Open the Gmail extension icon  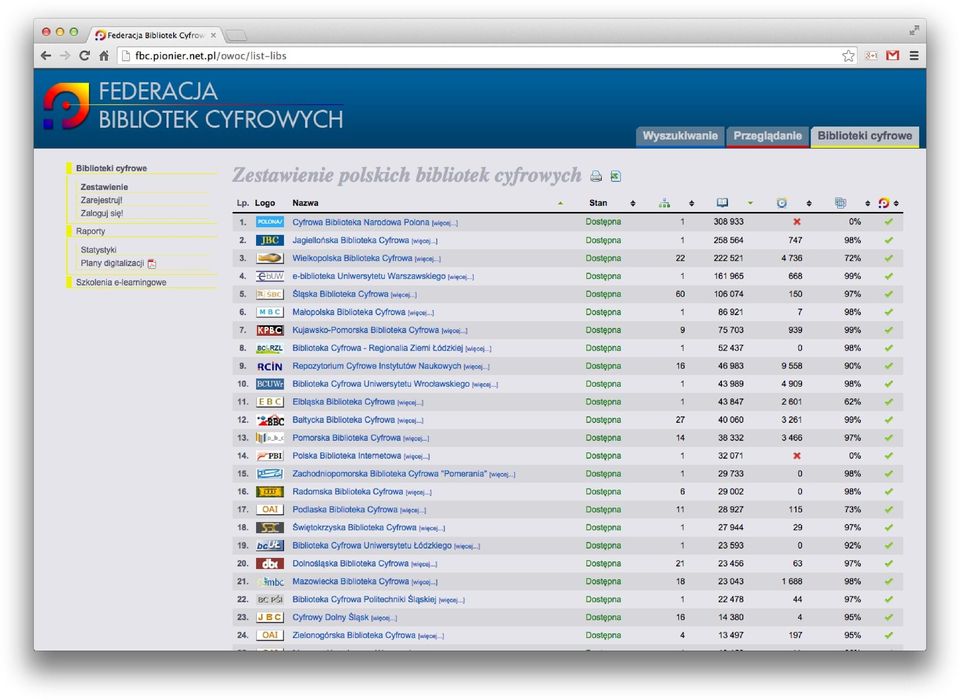(x=893, y=56)
